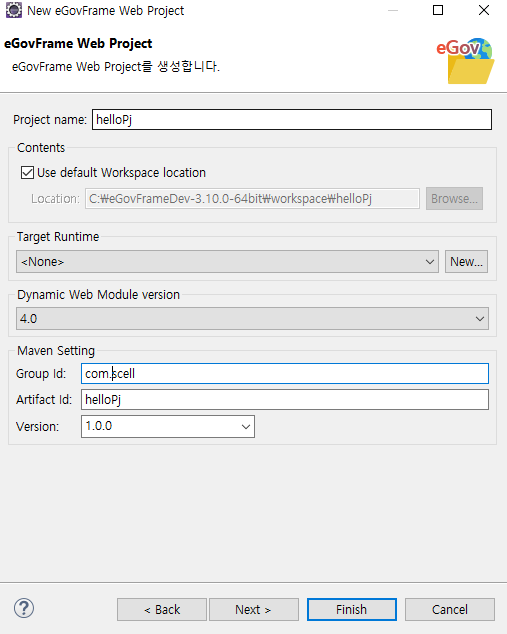This screenshot has height=634, width=507.
Task: Click the Finish button
Action: (x=352, y=609)
